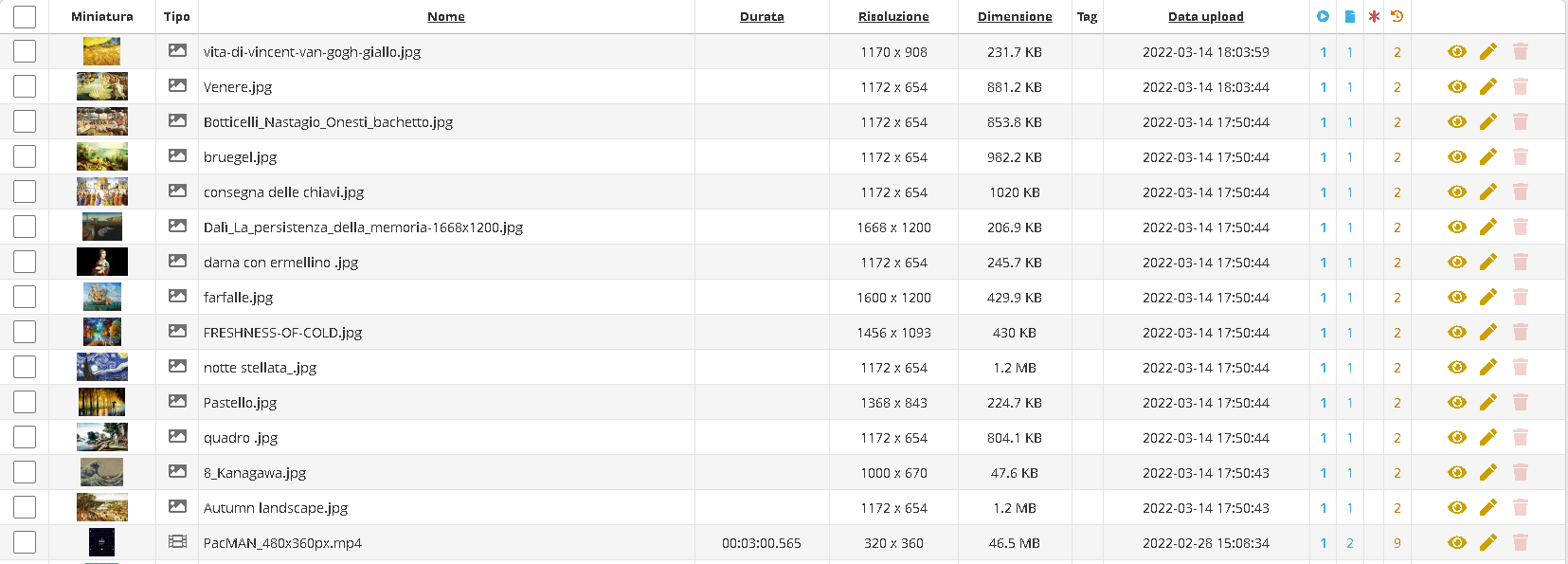Image resolution: width=1568 pixels, height=564 pixels.
Task: Sort by the Durata column header
Action: pyautogui.click(x=762, y=17)
